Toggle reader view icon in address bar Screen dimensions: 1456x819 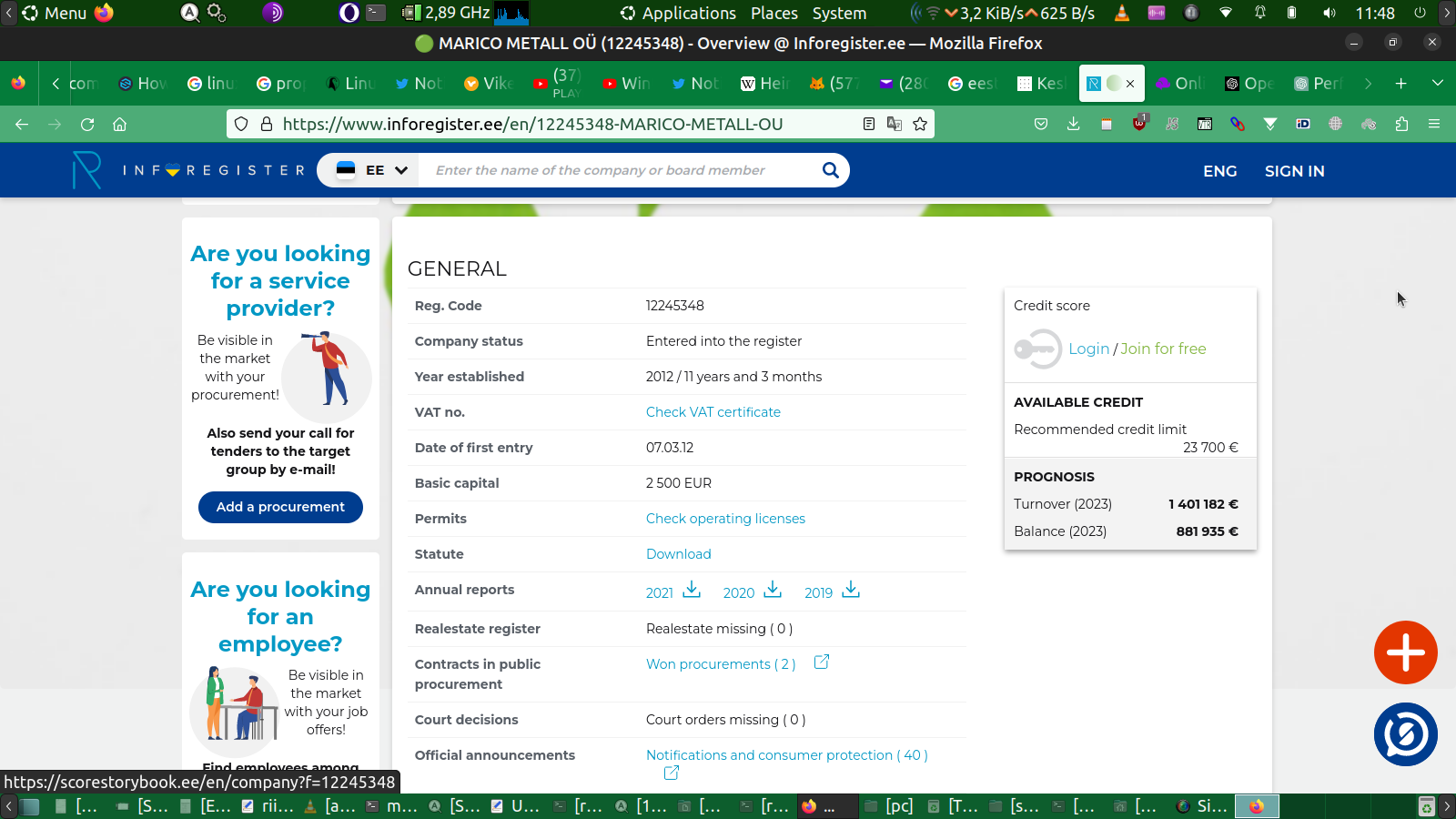pyautogui.click(x=869, y=124)
